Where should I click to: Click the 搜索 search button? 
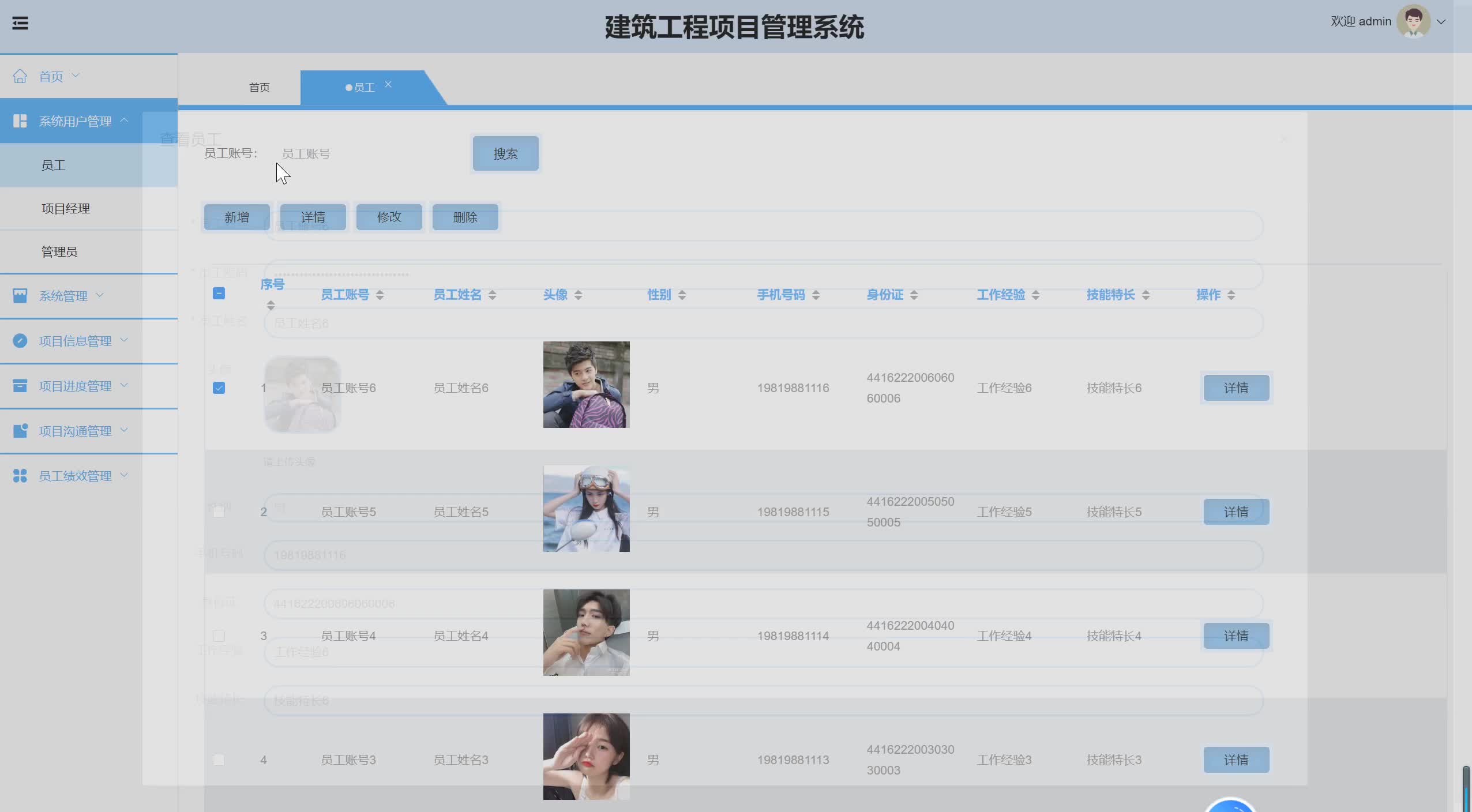(505, 153)
